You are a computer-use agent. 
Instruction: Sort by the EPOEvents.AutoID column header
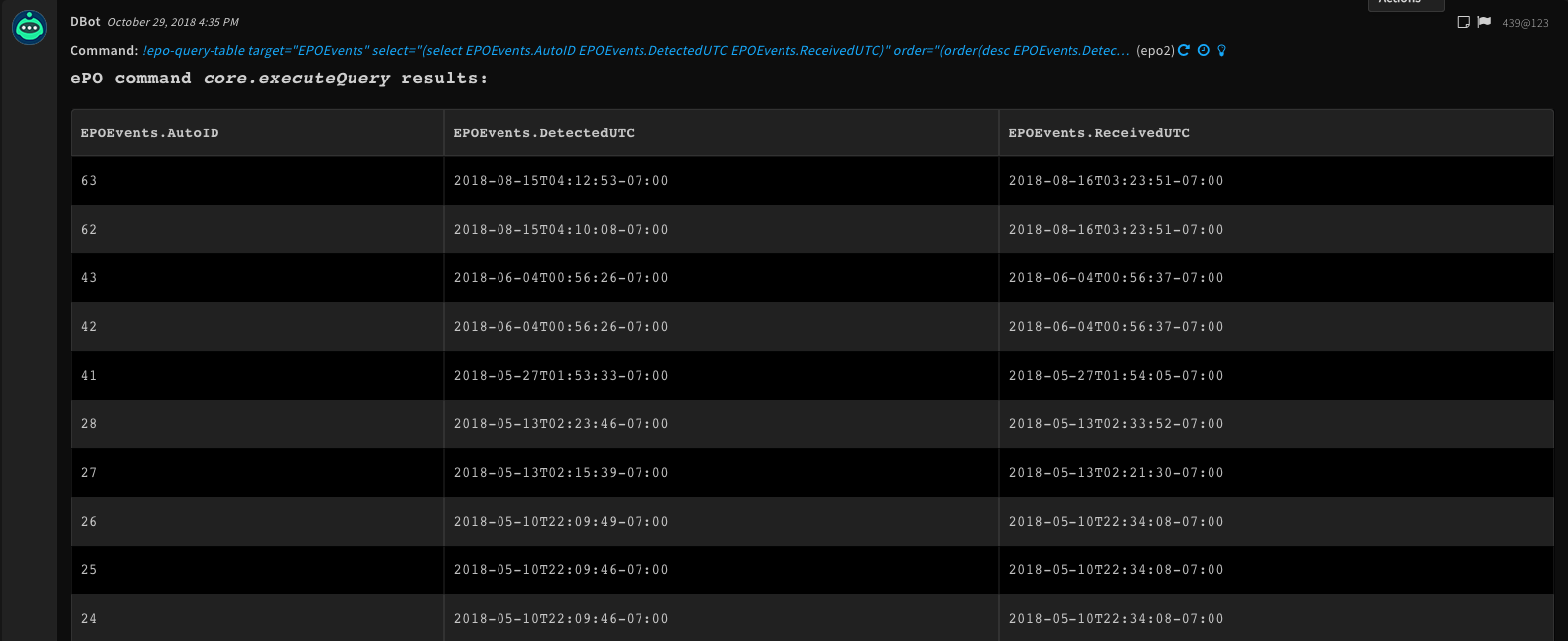[151, 132]
